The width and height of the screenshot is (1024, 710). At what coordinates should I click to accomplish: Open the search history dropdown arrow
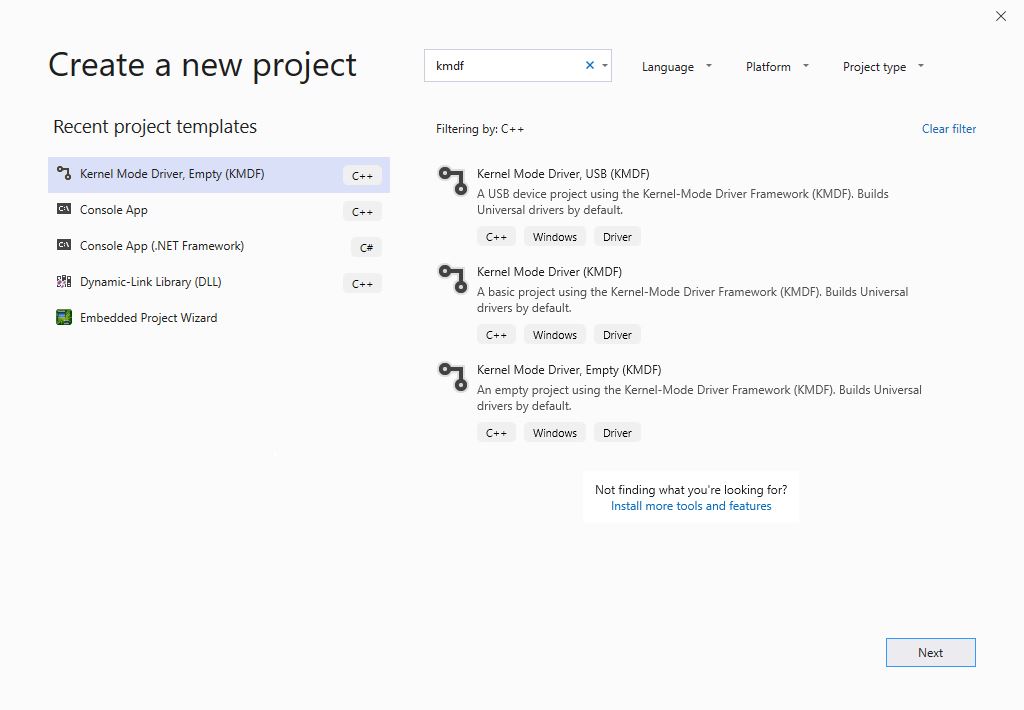click(x=605, y=65)
